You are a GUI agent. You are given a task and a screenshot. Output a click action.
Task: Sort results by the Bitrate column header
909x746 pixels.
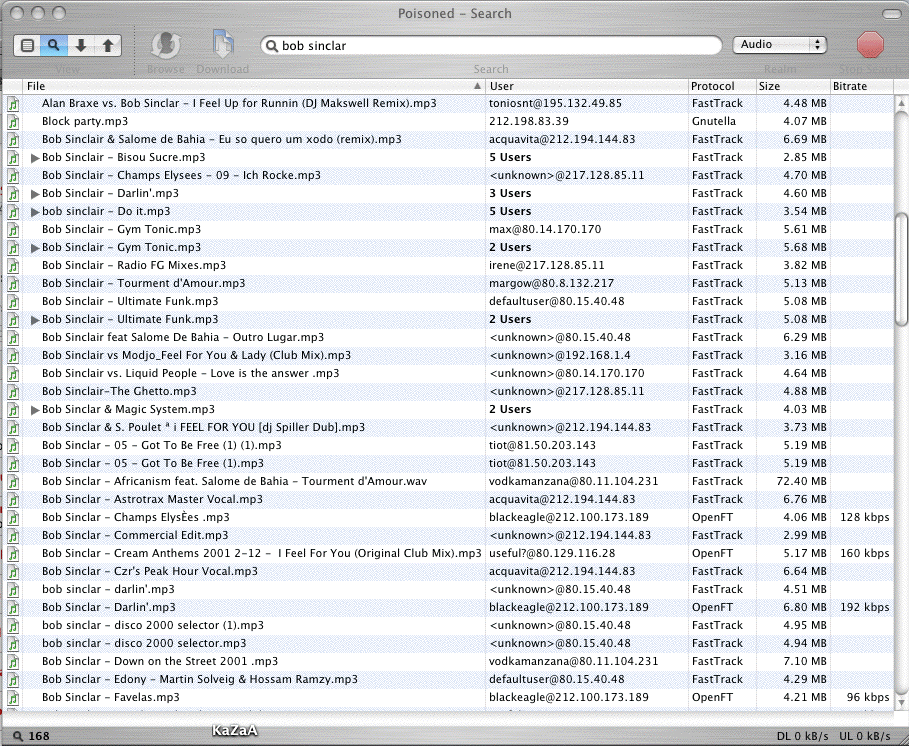click(x=861, y=86)
